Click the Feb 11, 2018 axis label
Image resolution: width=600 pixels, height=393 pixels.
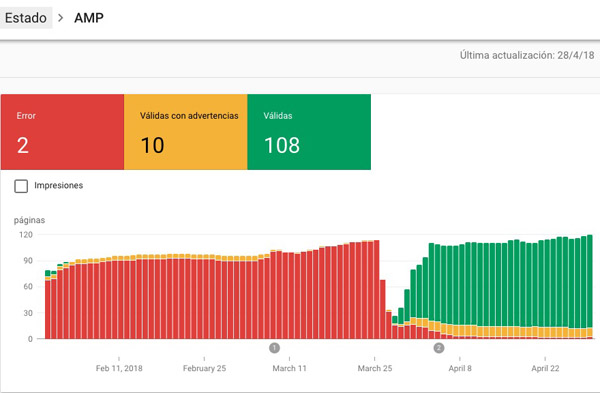tap(119, 368)
